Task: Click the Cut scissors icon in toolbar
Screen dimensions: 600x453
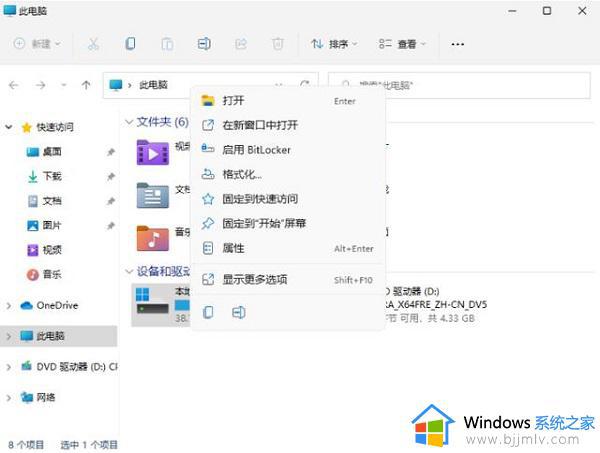Action: [93, 44]
